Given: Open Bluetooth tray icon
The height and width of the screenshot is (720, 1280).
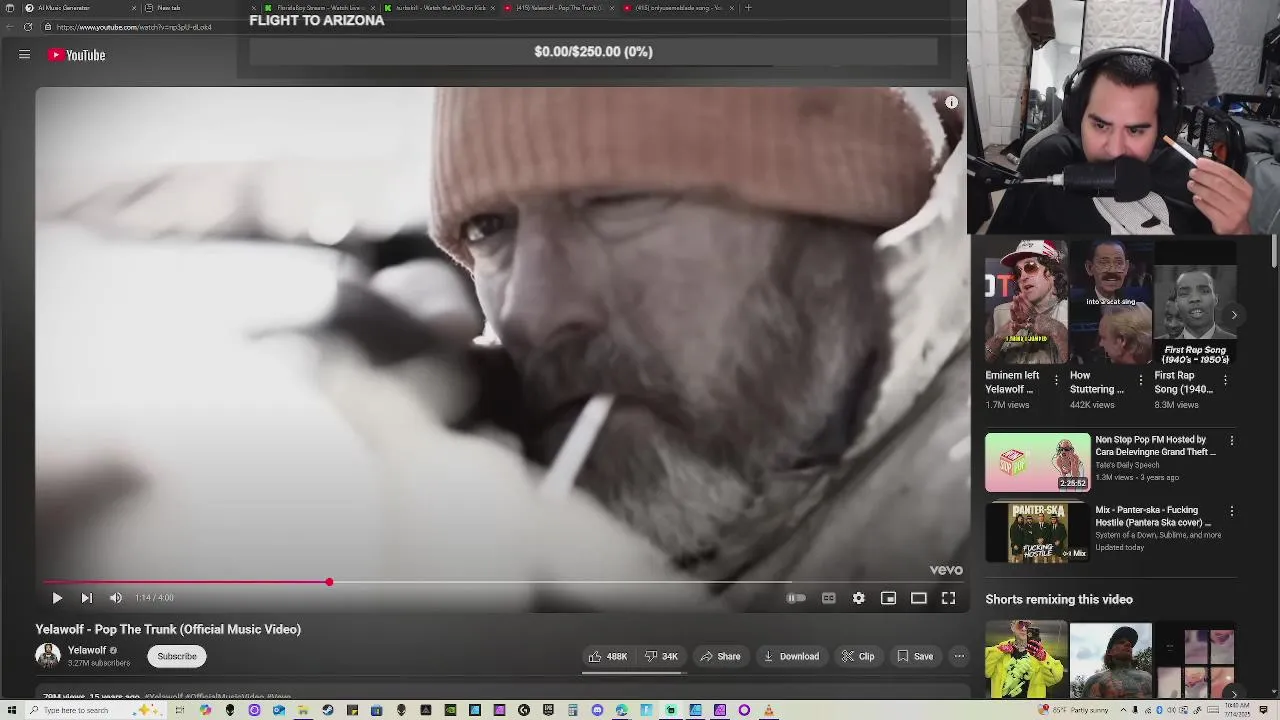Looking at the screenshot, I should 1159,710.
